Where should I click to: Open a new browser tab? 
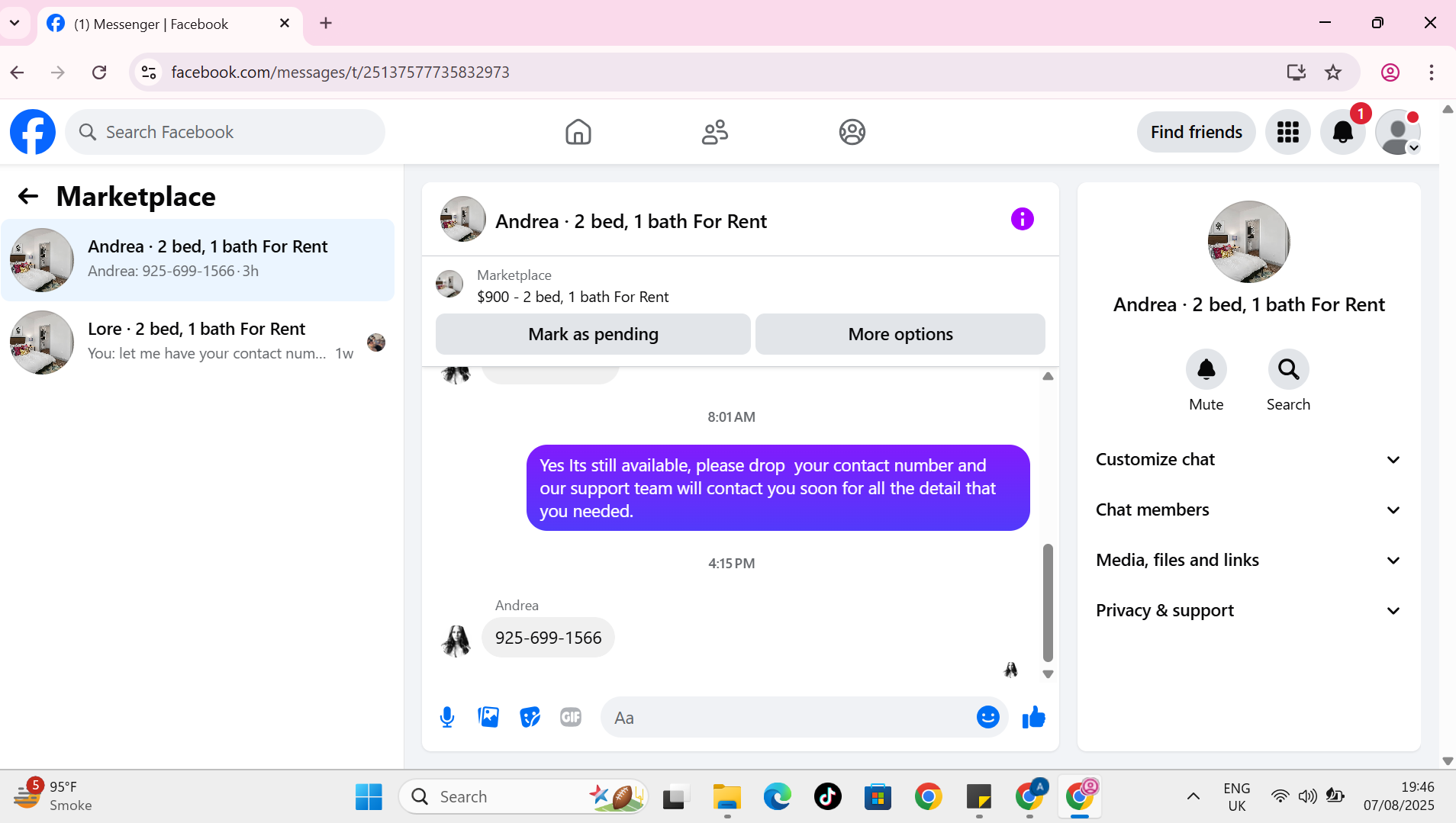(326, 24)
